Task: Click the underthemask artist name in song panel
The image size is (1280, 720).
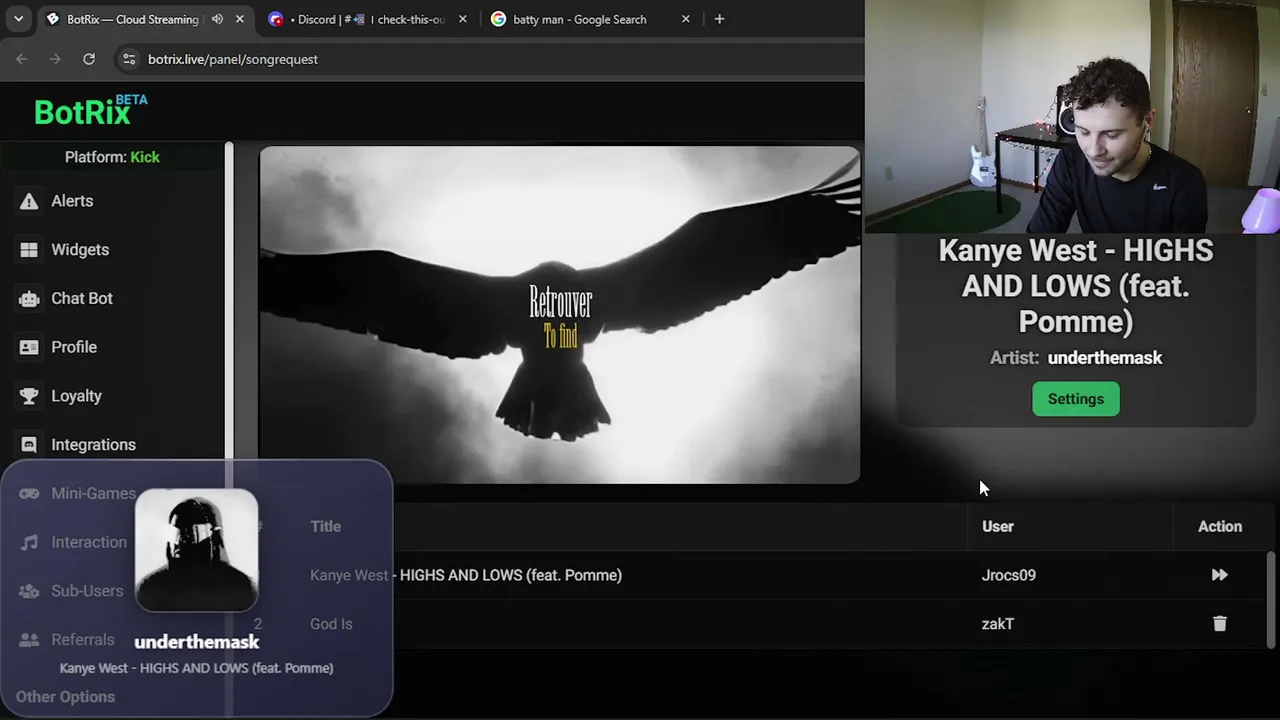Action: point(1105,358)
